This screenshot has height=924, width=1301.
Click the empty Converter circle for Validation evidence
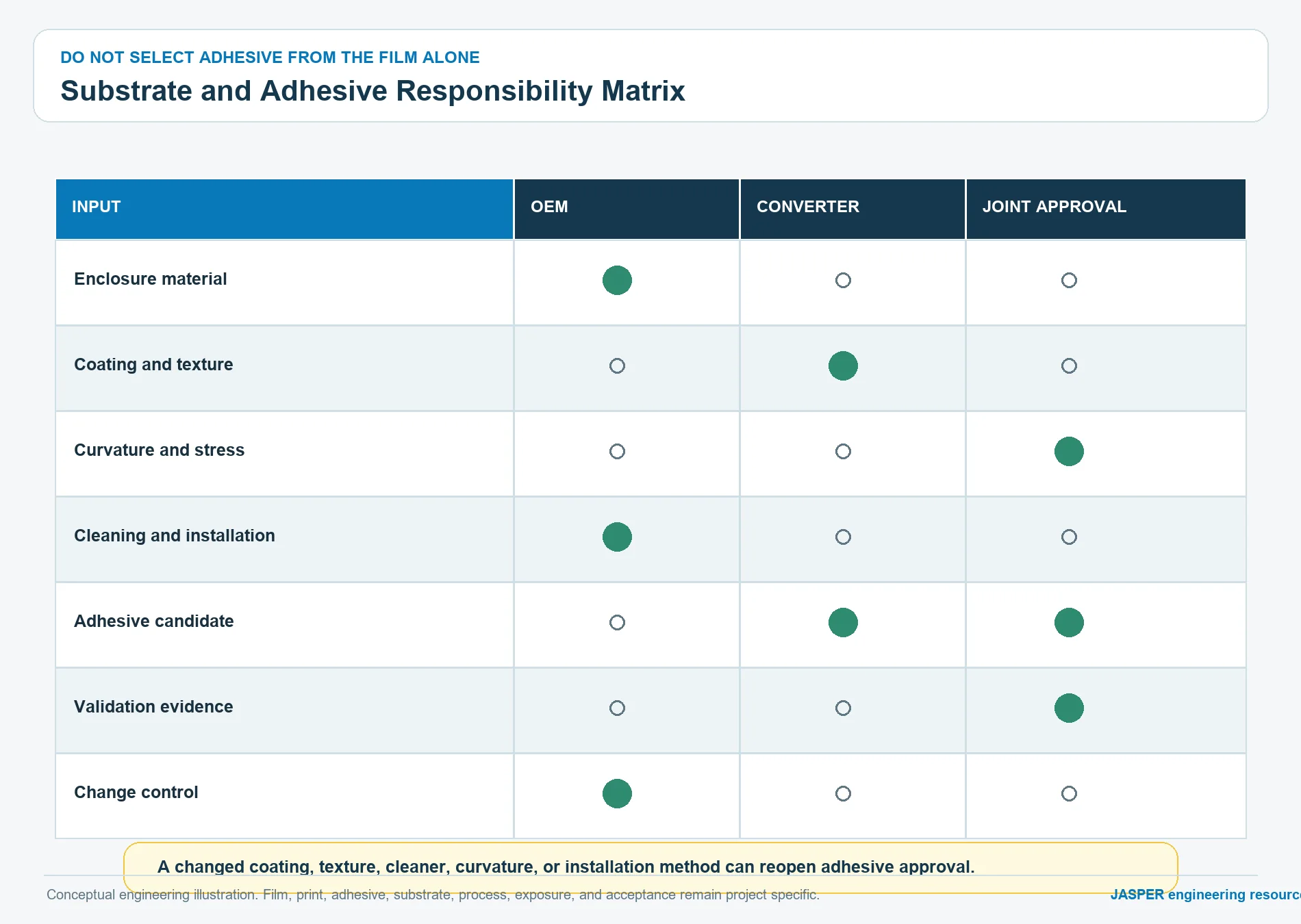click(x=843, y=708)
